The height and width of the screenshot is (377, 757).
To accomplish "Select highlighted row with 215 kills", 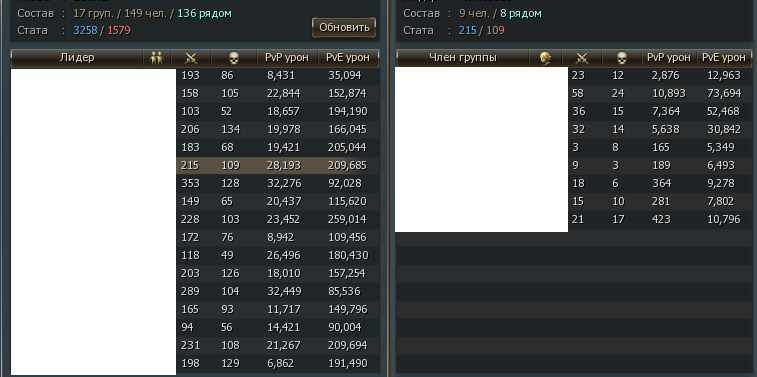I will click(195, 166).
